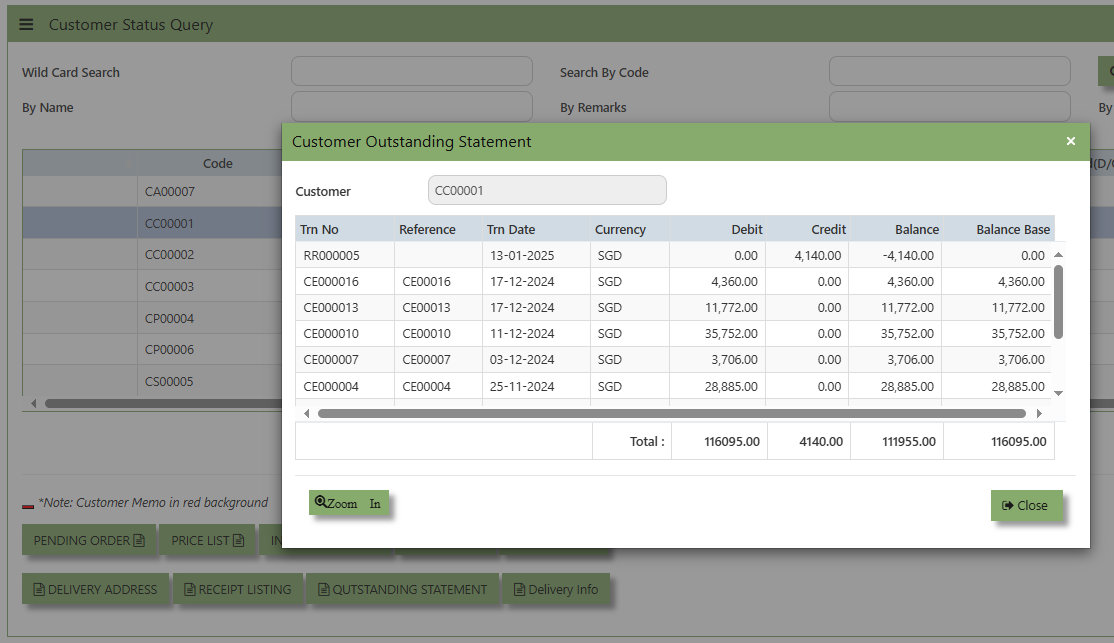The width and height of the screenshot is (1114, 643).
Task: Click the Wild Card Search input field
Action: coord(412,72)
